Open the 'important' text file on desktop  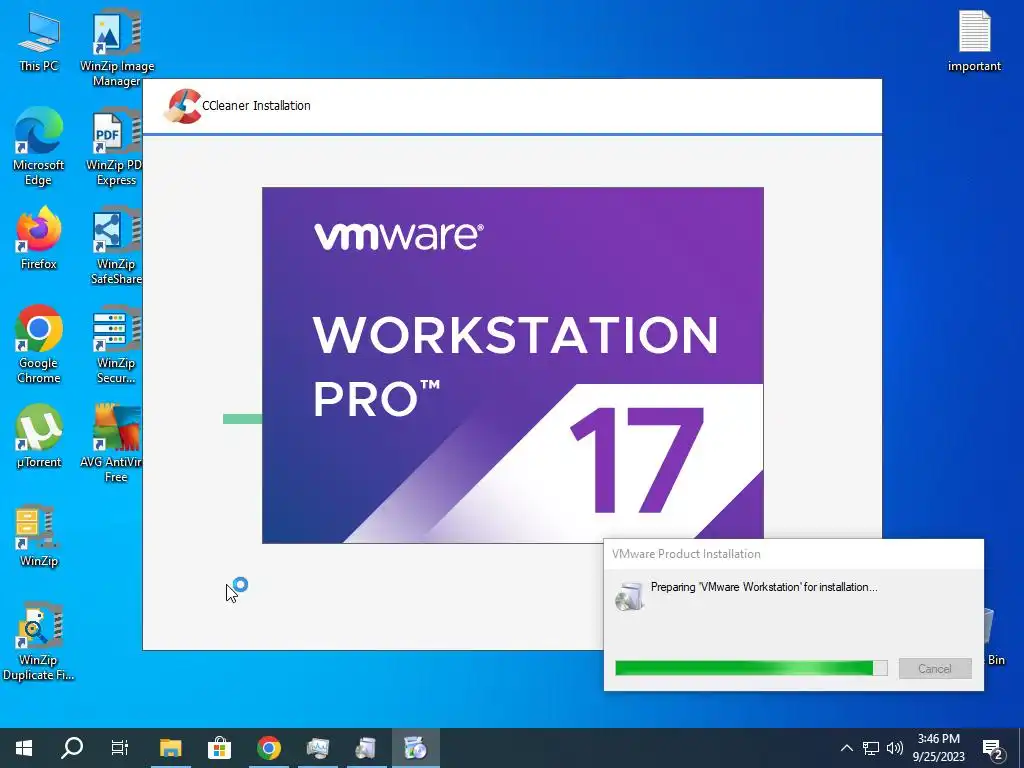974,40
